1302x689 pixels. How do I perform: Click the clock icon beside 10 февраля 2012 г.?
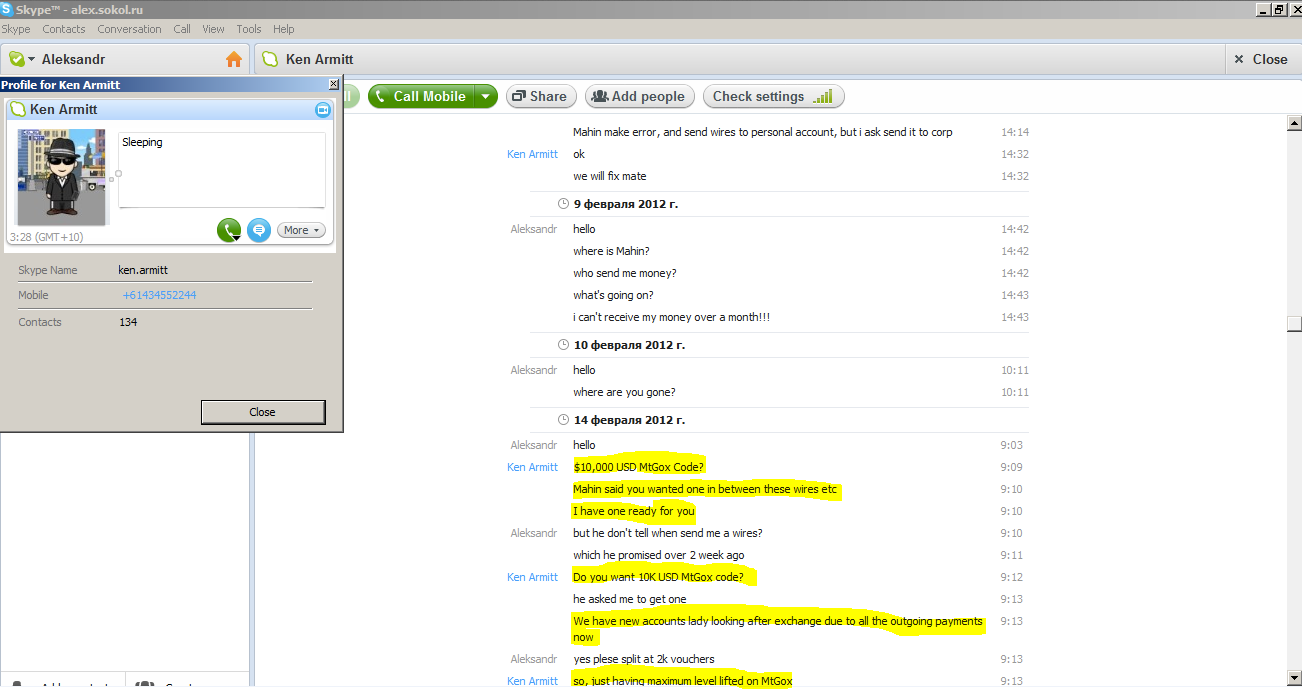point(563,345)
